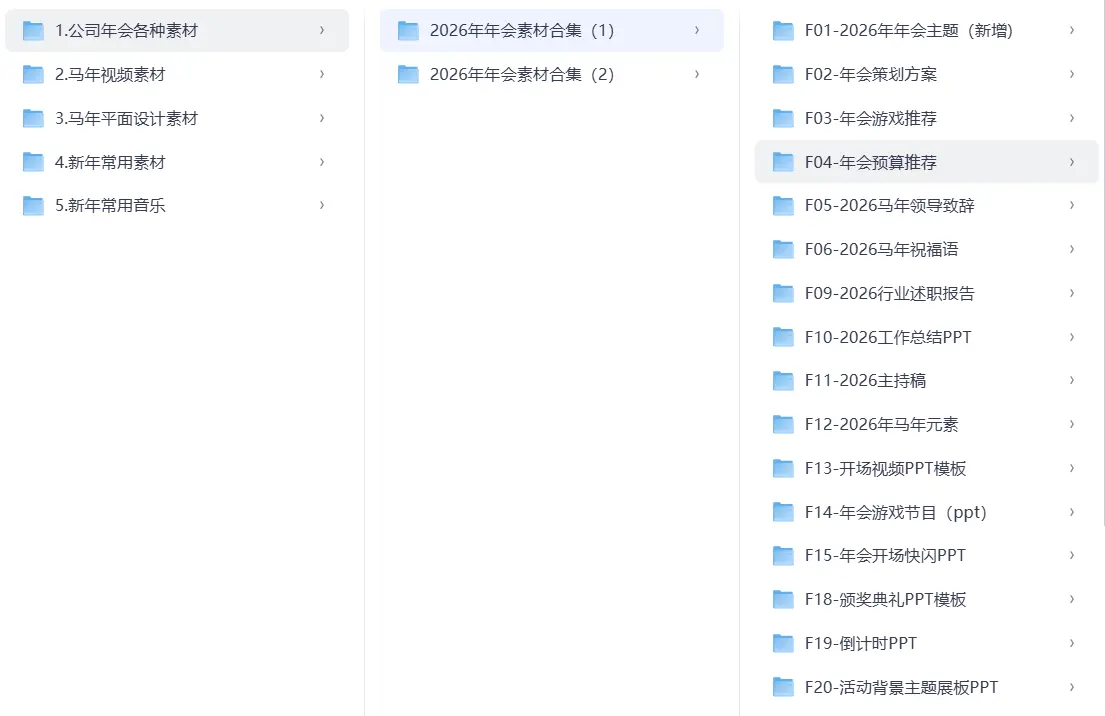Screen dimensions: 1105x716
Task: Expand arrow on 2026年年会素材合集（1）row
Action: pyautogui.click(x=696, y=31)
